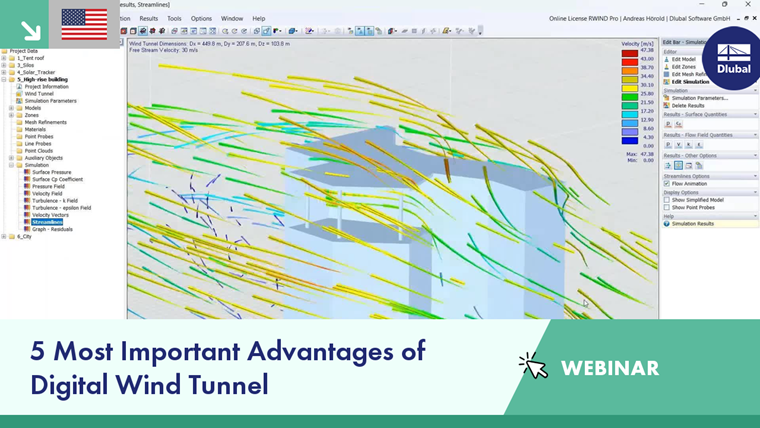
Task: Expand the Zones folder
Action: [x=11, y=115]
